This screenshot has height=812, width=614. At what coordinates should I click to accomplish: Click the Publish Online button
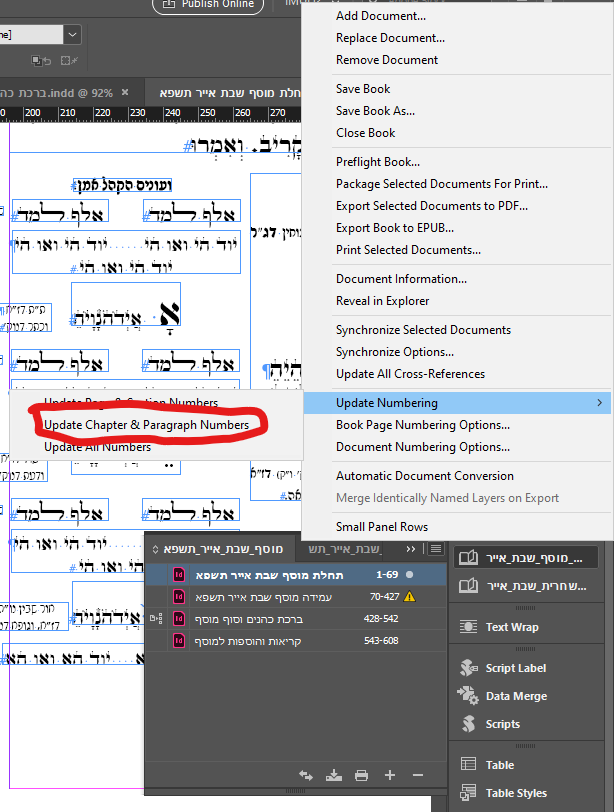[x=208, y=4]
